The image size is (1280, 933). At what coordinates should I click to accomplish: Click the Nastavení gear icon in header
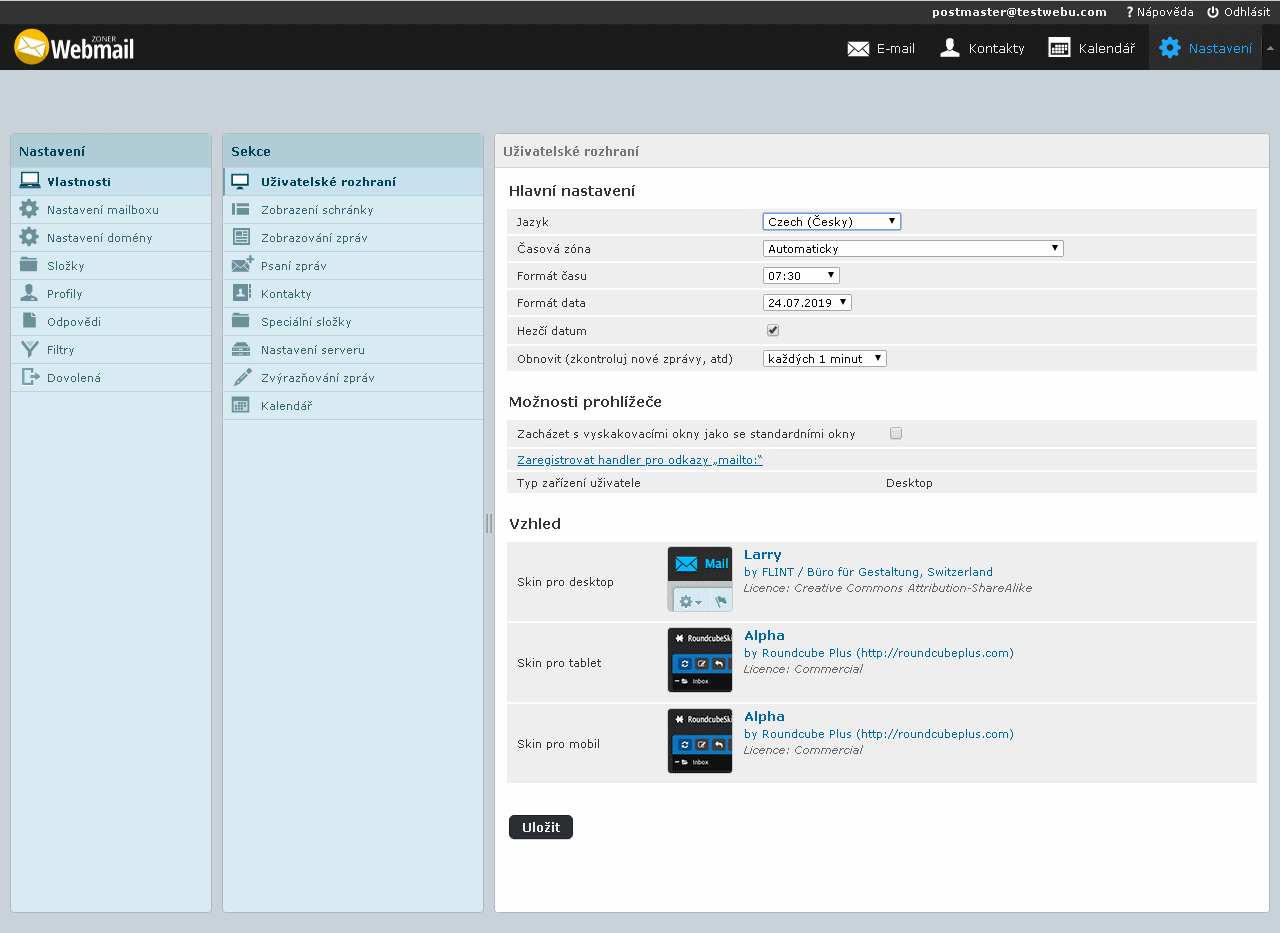point(1169,48)
